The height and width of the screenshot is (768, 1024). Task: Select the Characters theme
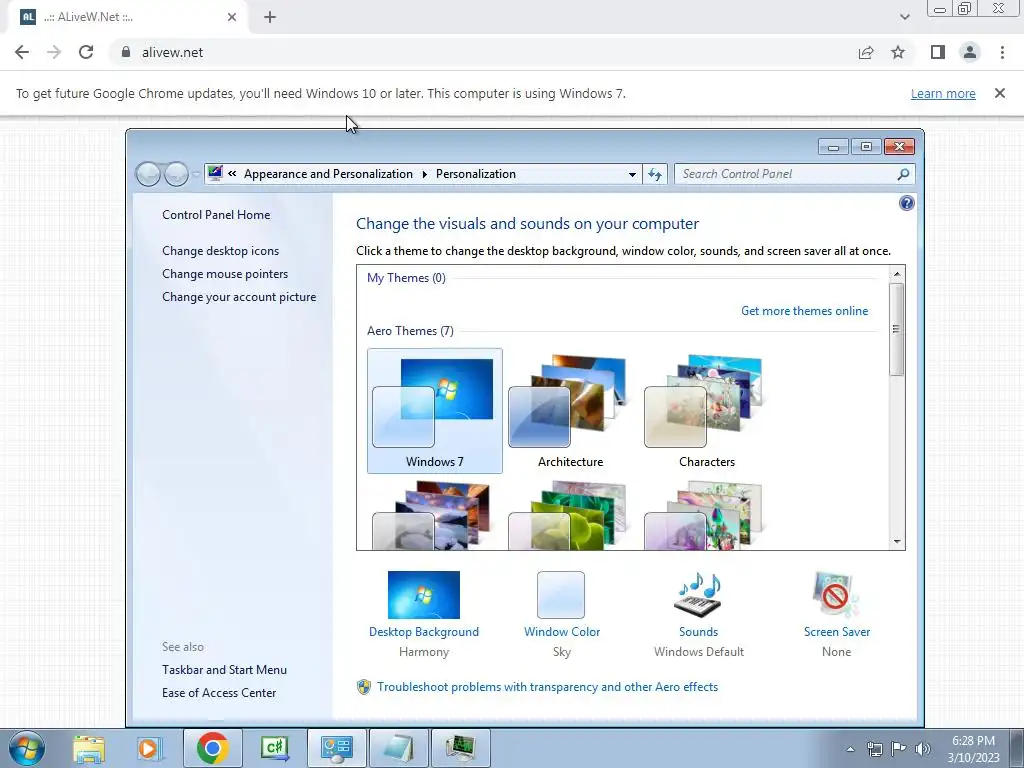point(707,411)
